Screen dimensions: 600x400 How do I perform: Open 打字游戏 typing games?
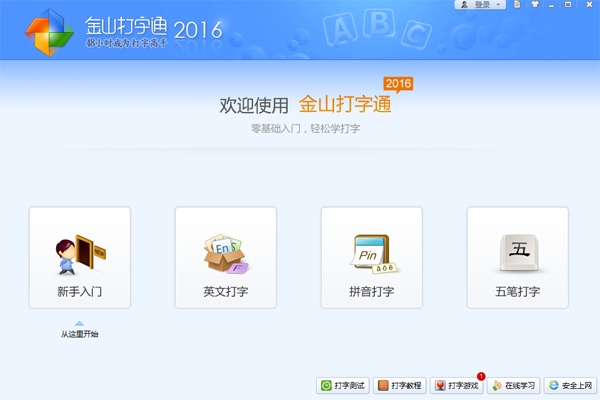pos(457,385)
